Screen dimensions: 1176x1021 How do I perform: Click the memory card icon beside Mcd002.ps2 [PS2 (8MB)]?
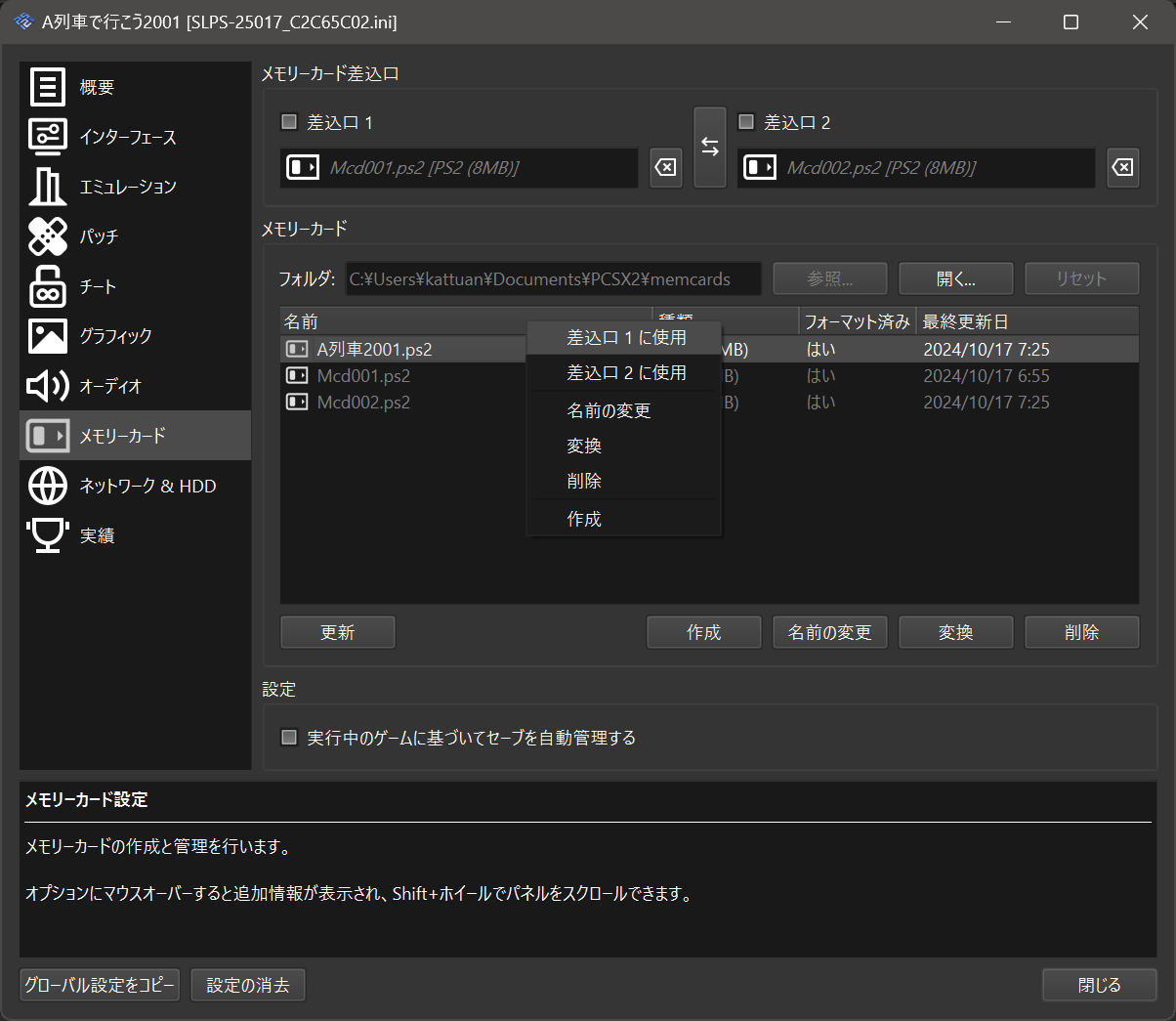click(x=759, y=168)
